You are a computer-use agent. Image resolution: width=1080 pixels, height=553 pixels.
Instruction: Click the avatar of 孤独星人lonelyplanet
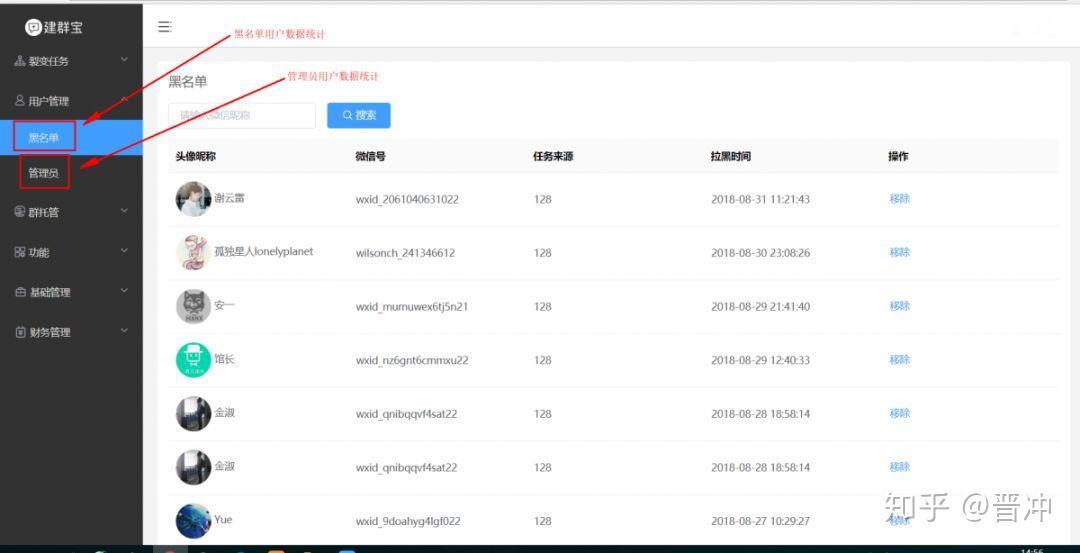194,253
